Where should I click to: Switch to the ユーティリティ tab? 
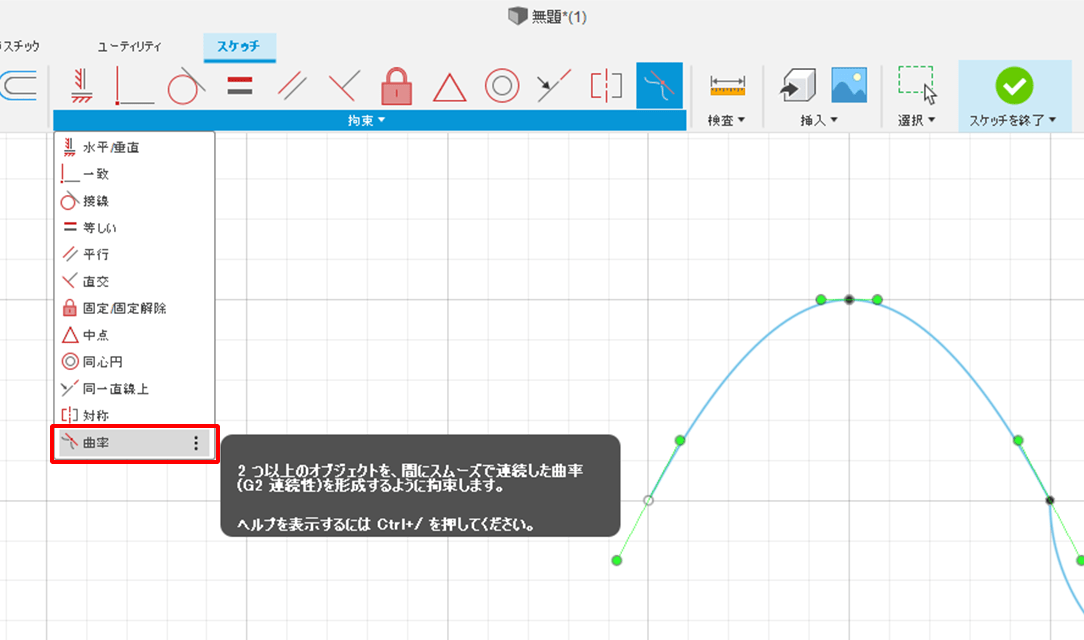pyautogui.click(x=129, y=46)
